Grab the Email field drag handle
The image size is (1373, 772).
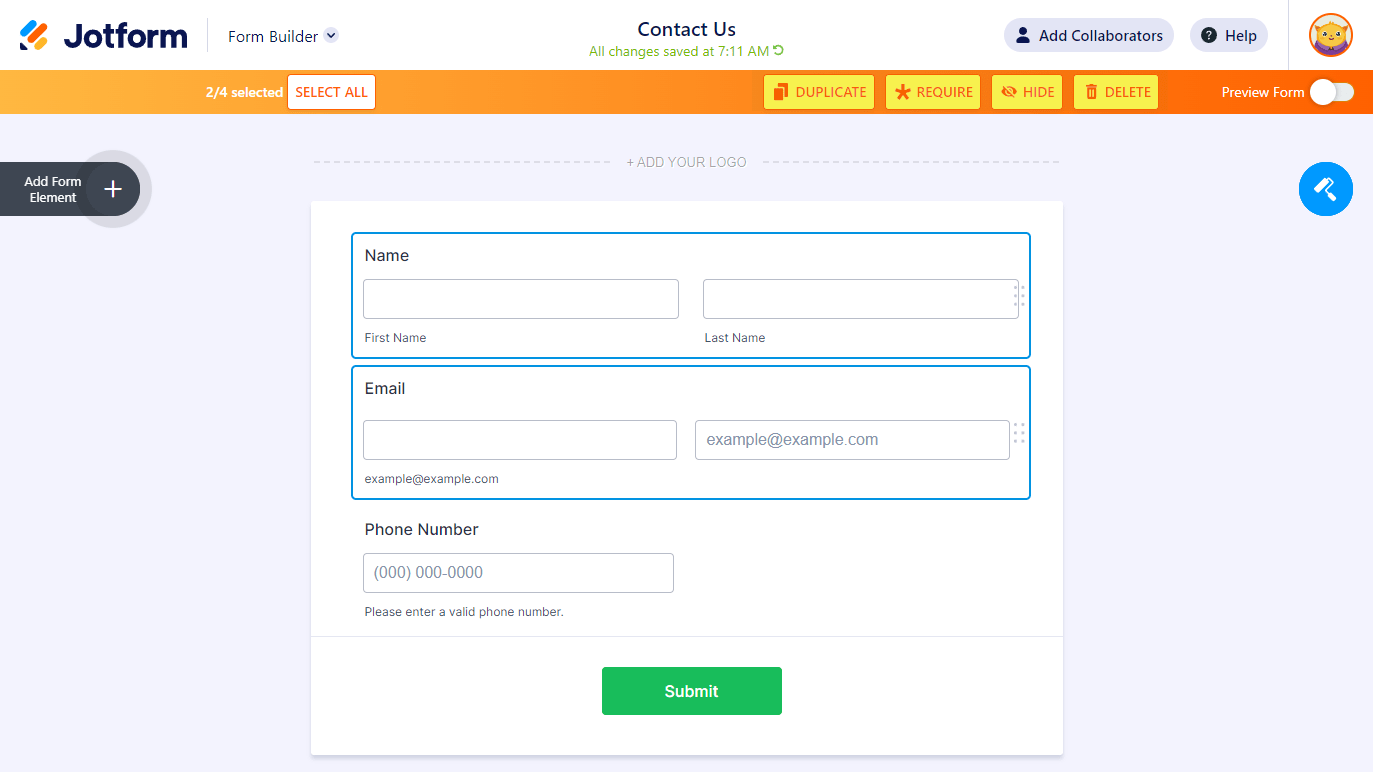pyautogui.click(x=1019, y=433)
